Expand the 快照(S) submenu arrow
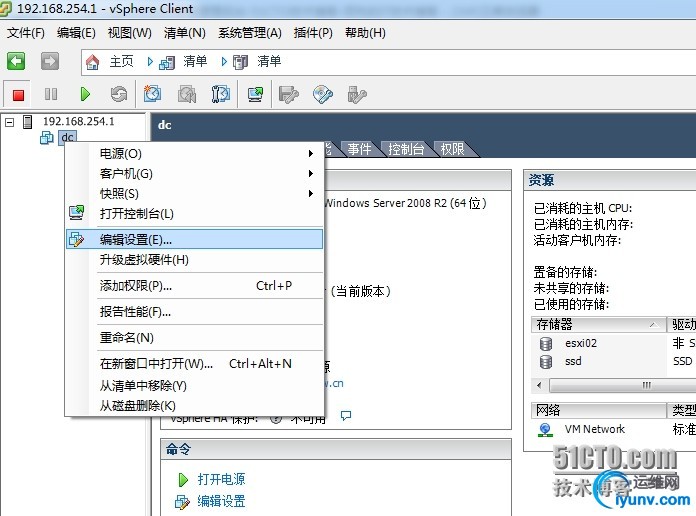696x516 pixels. (311, 193)
